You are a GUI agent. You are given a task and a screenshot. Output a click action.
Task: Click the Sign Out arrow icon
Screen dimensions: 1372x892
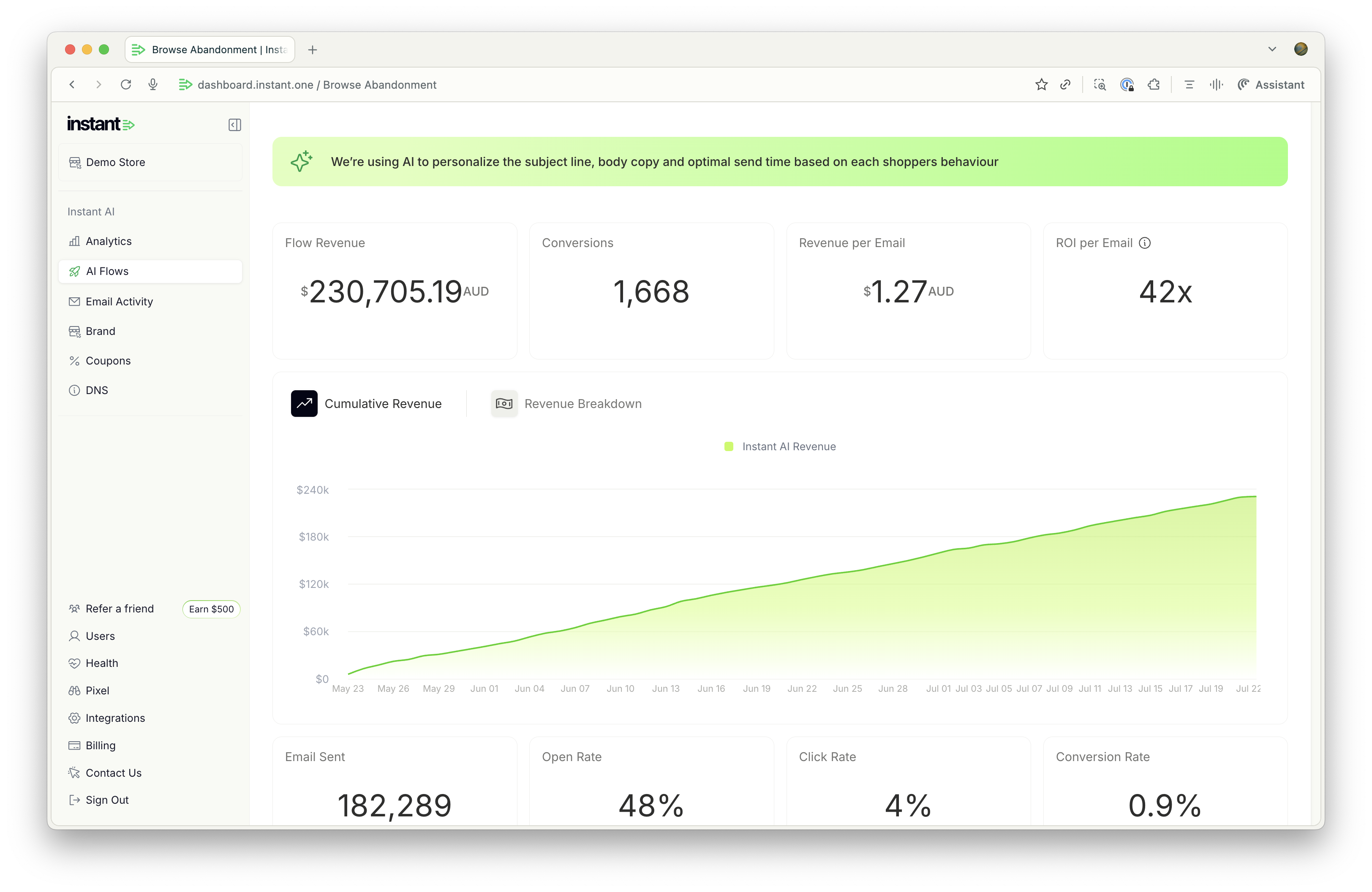tap(74, 800)
